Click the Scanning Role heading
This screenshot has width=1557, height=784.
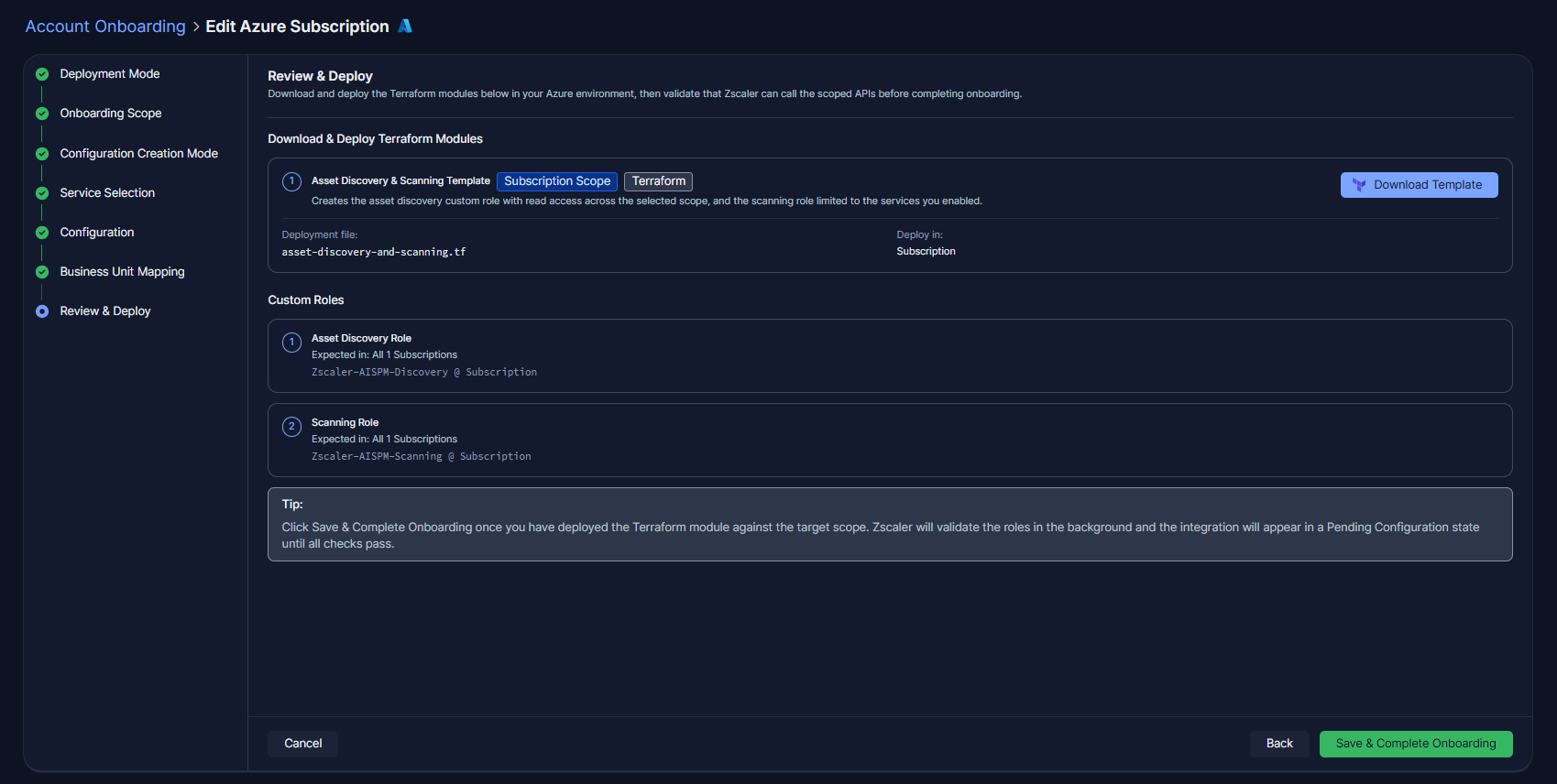point(345,422)
